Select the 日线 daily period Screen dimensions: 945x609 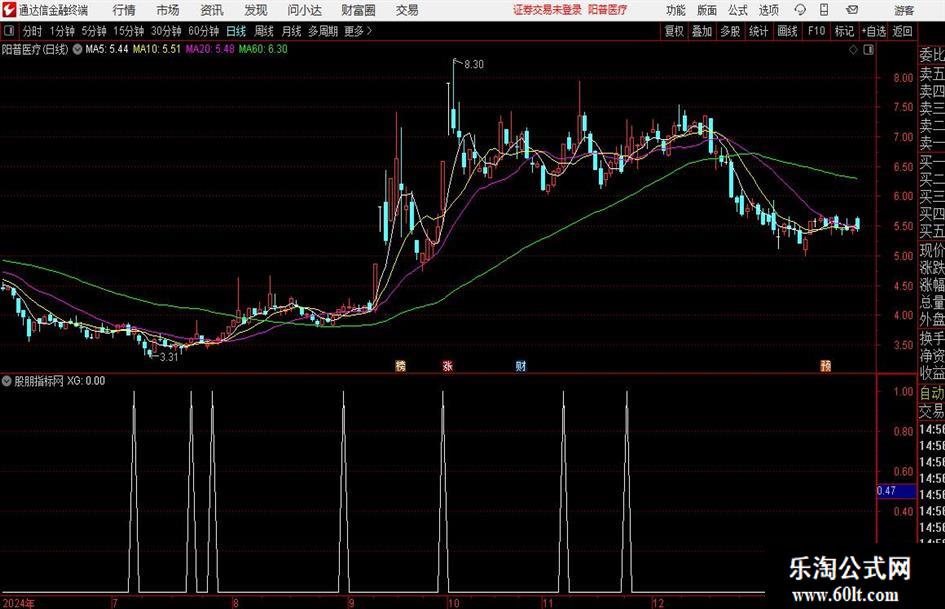coord(236,31)
